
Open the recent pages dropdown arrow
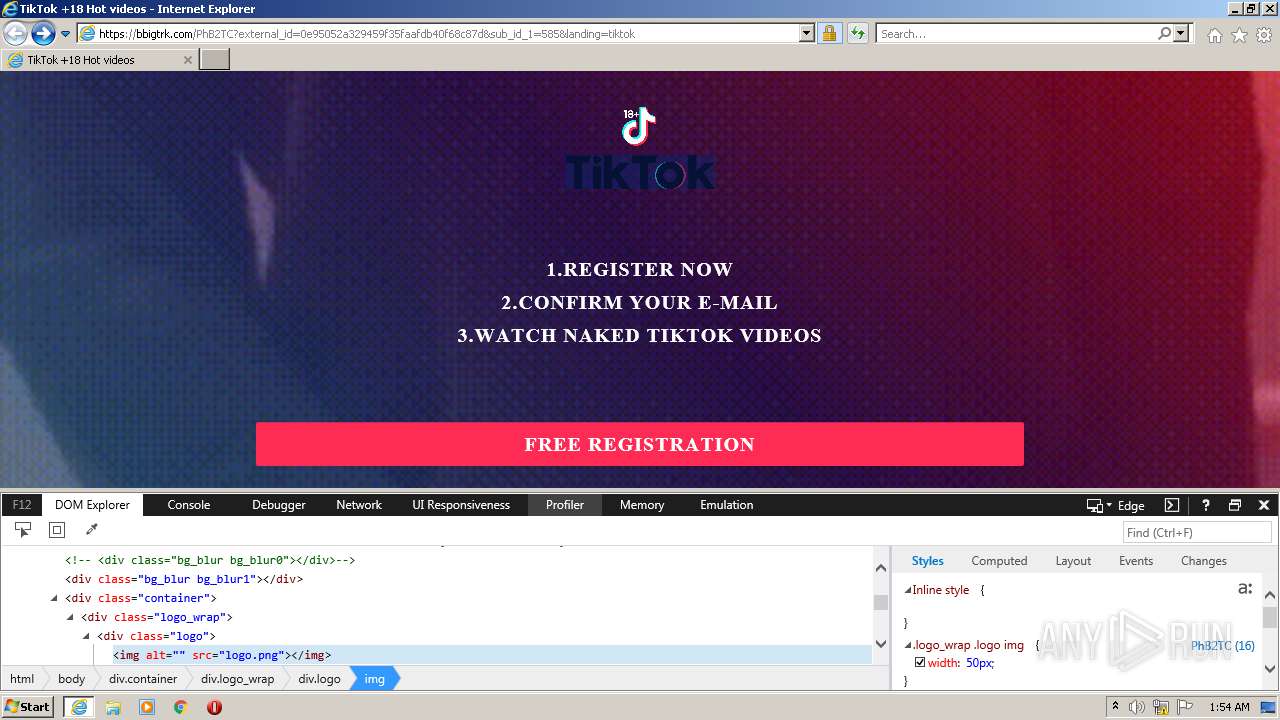click(x=65, y=33)
